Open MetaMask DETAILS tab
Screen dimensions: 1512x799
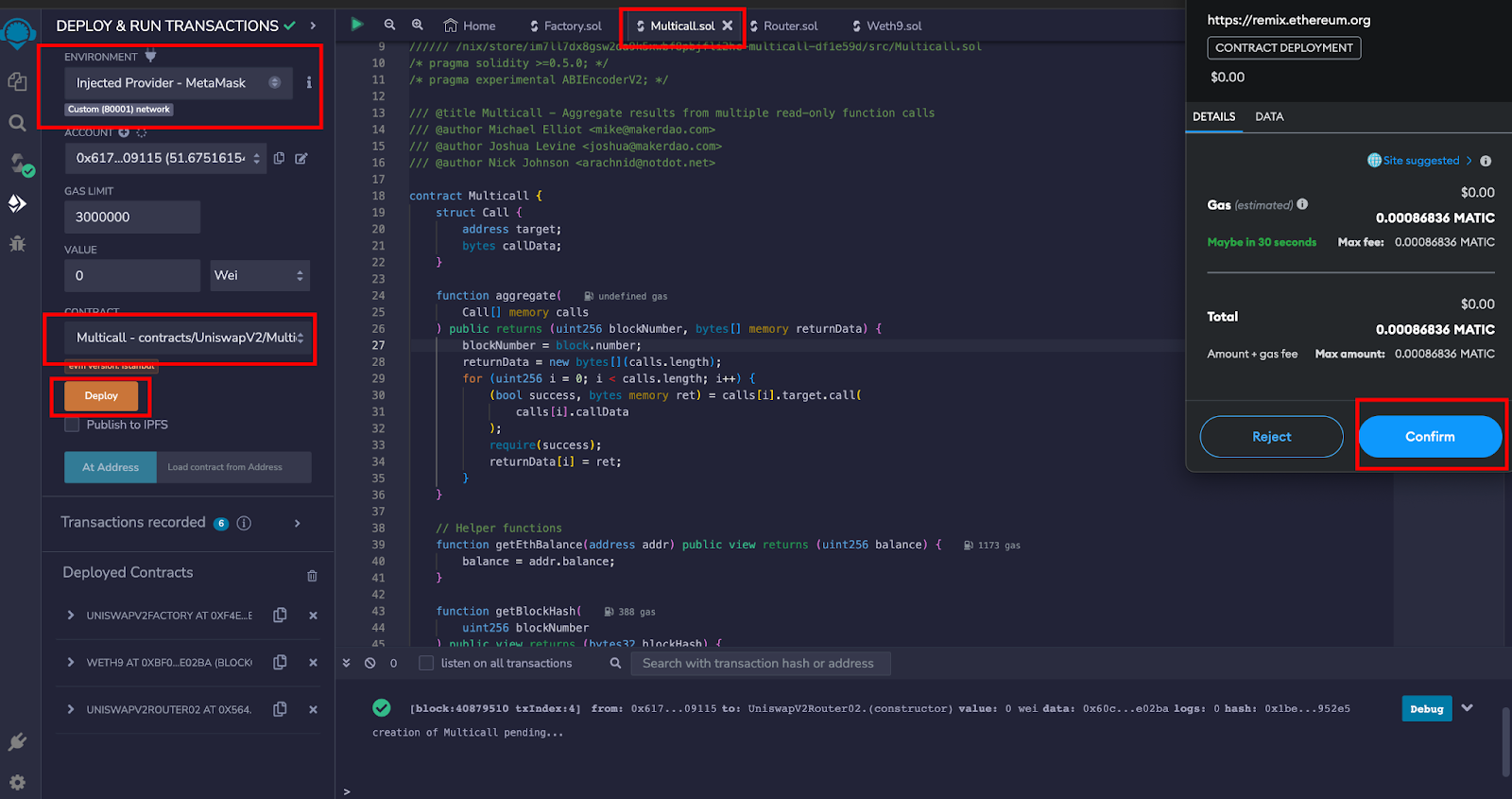point(1213,116)
